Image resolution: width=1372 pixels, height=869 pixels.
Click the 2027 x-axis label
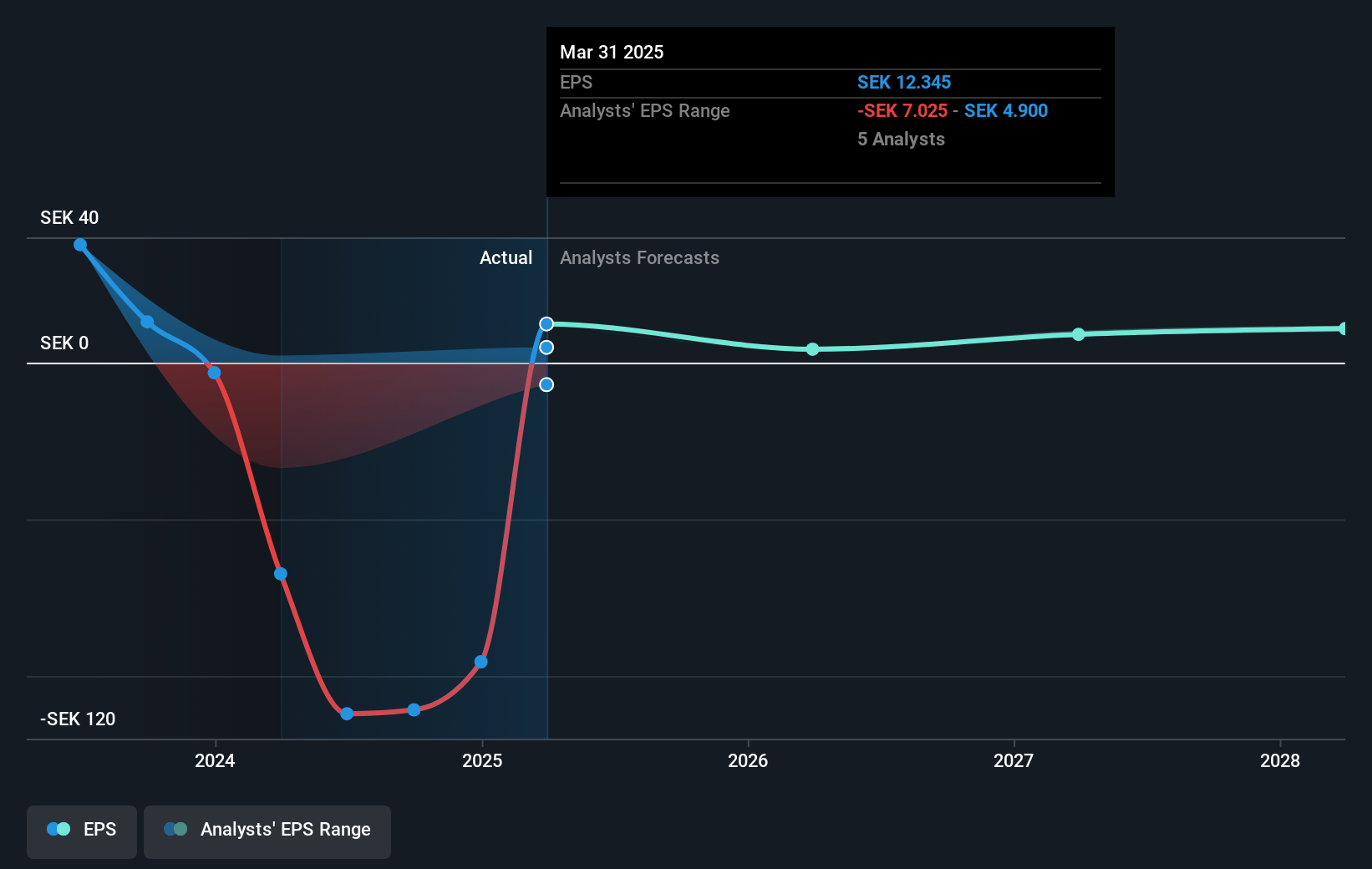[1014, 760]
